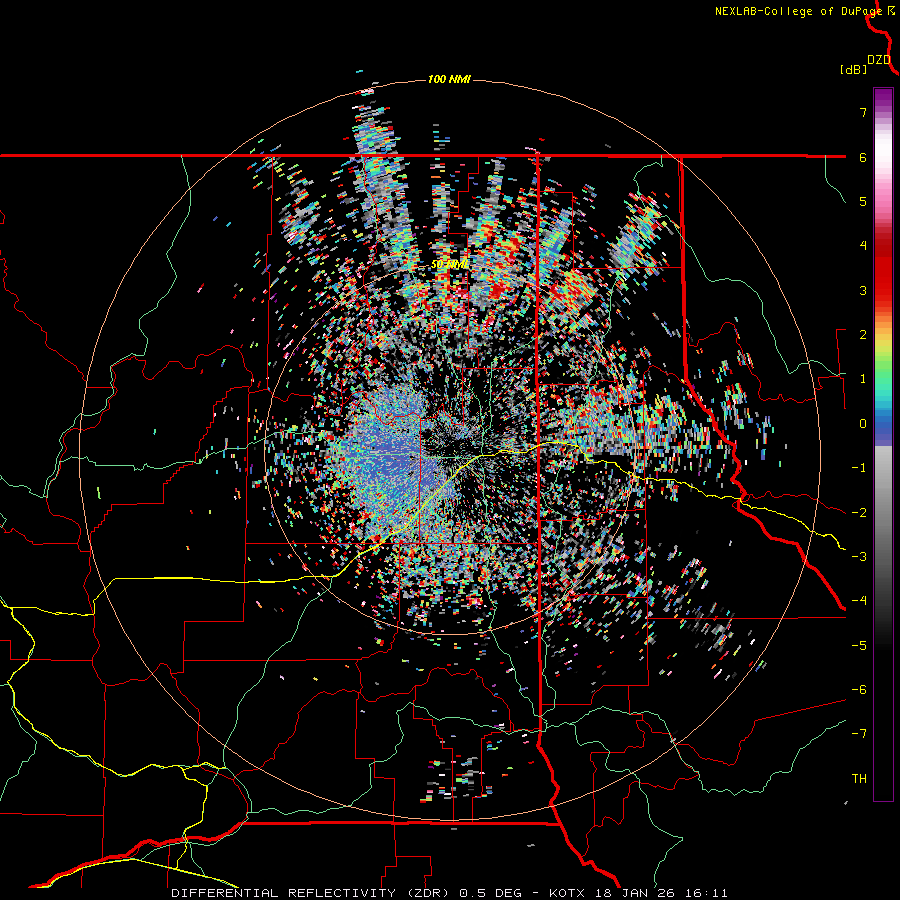
Task: Click the "-7" value on the color scale
Action: click(x=859, y=734)
